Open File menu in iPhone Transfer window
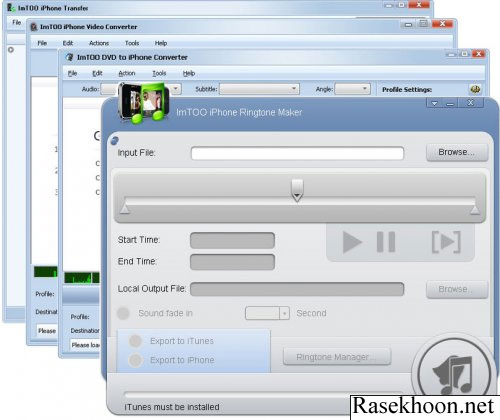 click(17, 22)
